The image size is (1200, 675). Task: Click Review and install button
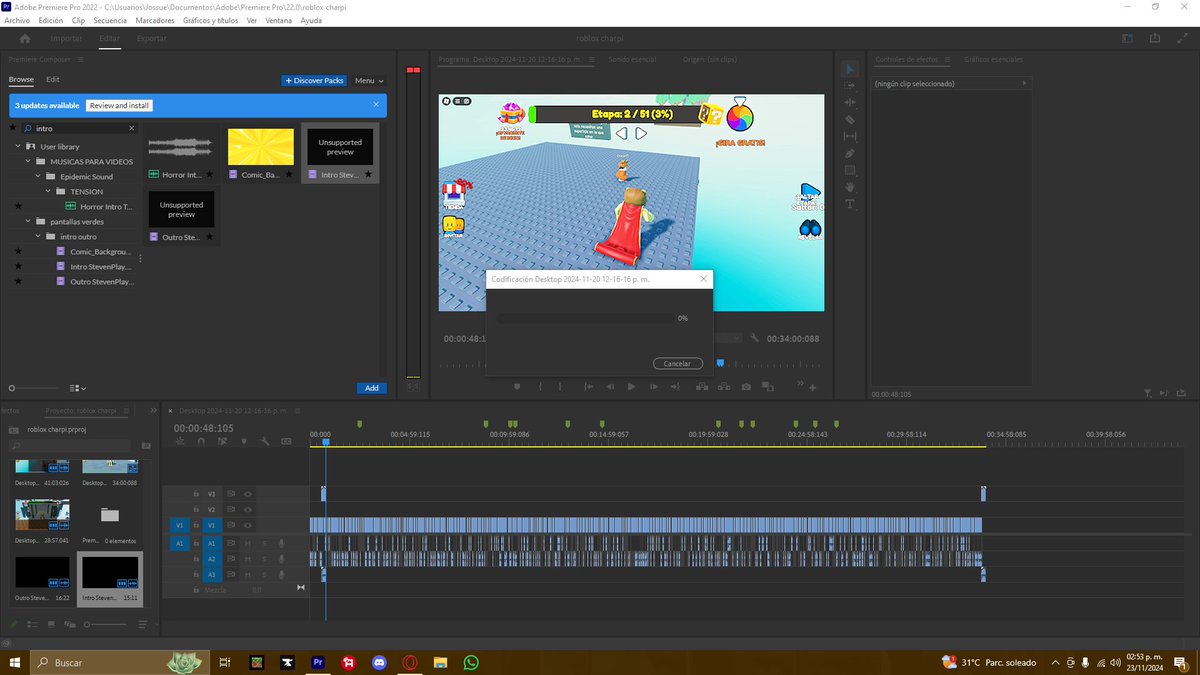pyautogui.click(x=119, y=105)
